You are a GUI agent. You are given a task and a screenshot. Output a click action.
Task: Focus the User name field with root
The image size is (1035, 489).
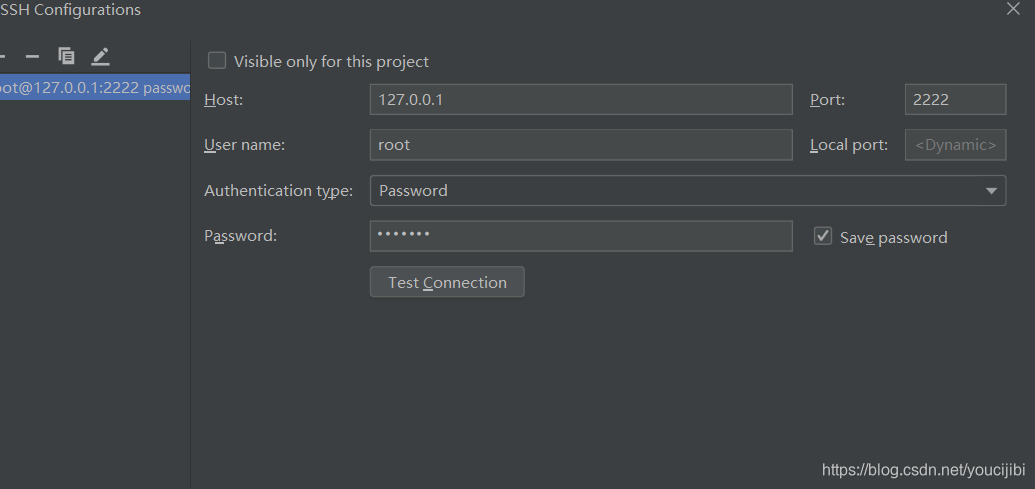pyautogui.click(x=580, y=145)
